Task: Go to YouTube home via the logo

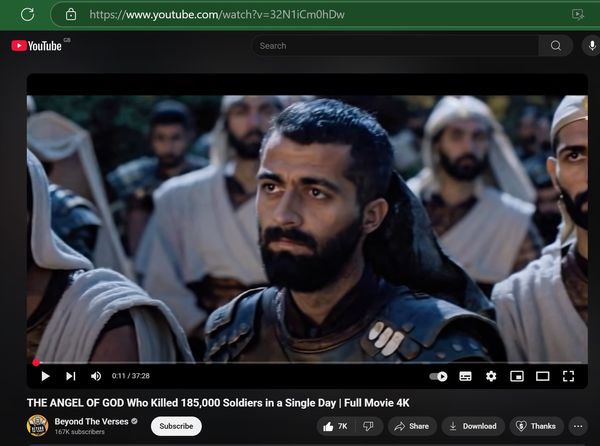Action: [37, 46]
